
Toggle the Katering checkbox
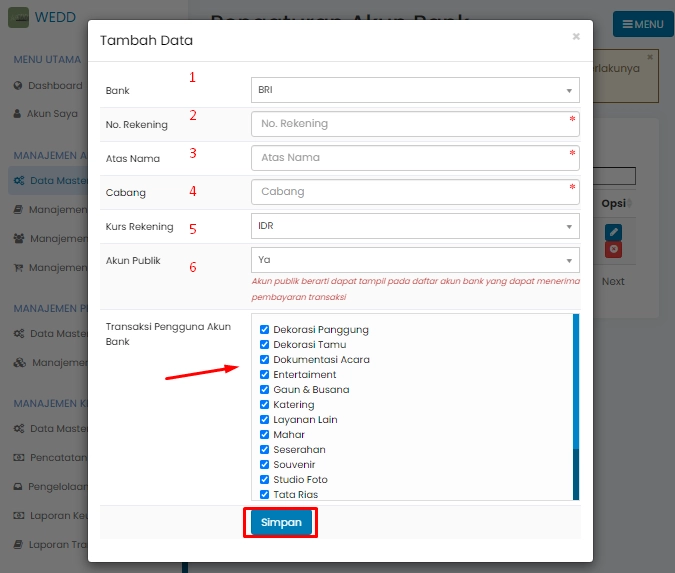(x=264, y=405)
